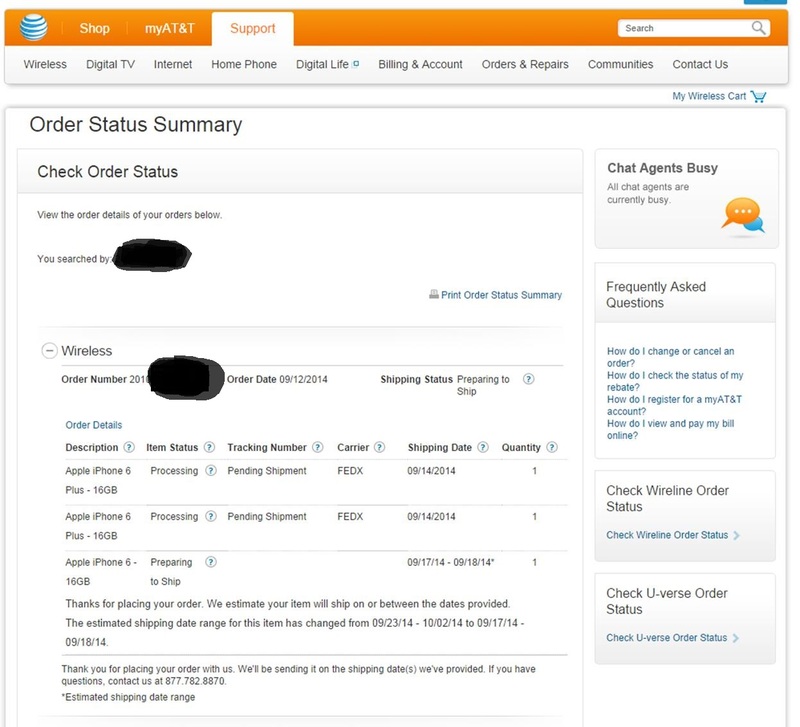This screenshot has width=800, height=727.
Task: Click the Check Order Status heading
Action: pyautogui.click(x=108, y=171)
